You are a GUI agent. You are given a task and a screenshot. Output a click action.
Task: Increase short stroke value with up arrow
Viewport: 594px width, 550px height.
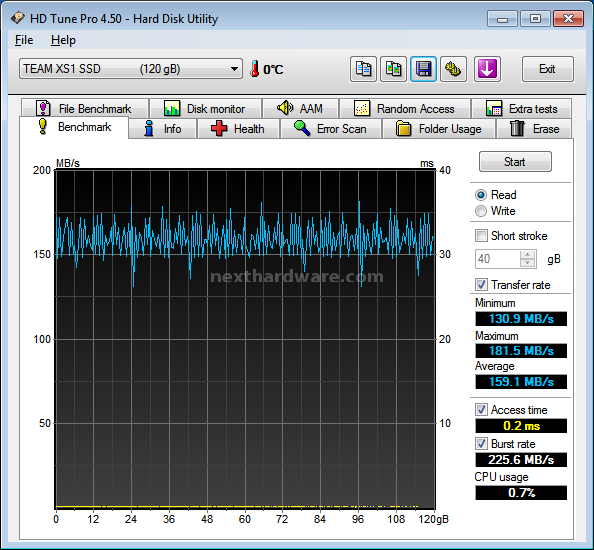point(527,255)
